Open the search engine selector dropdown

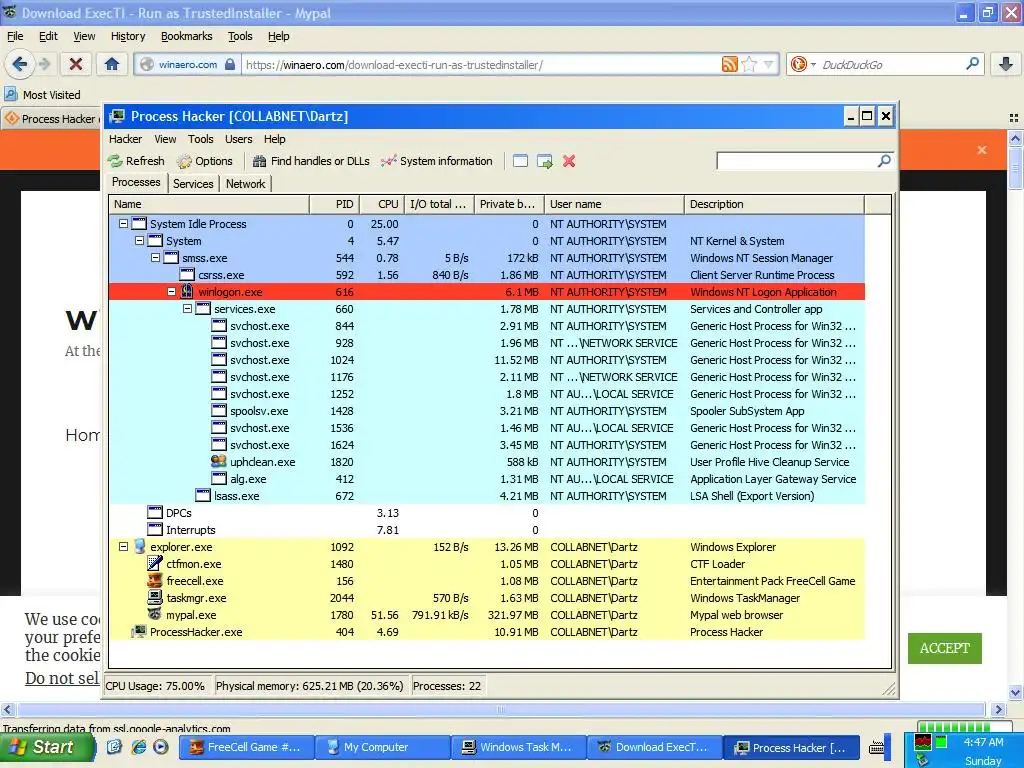(803, 64)
